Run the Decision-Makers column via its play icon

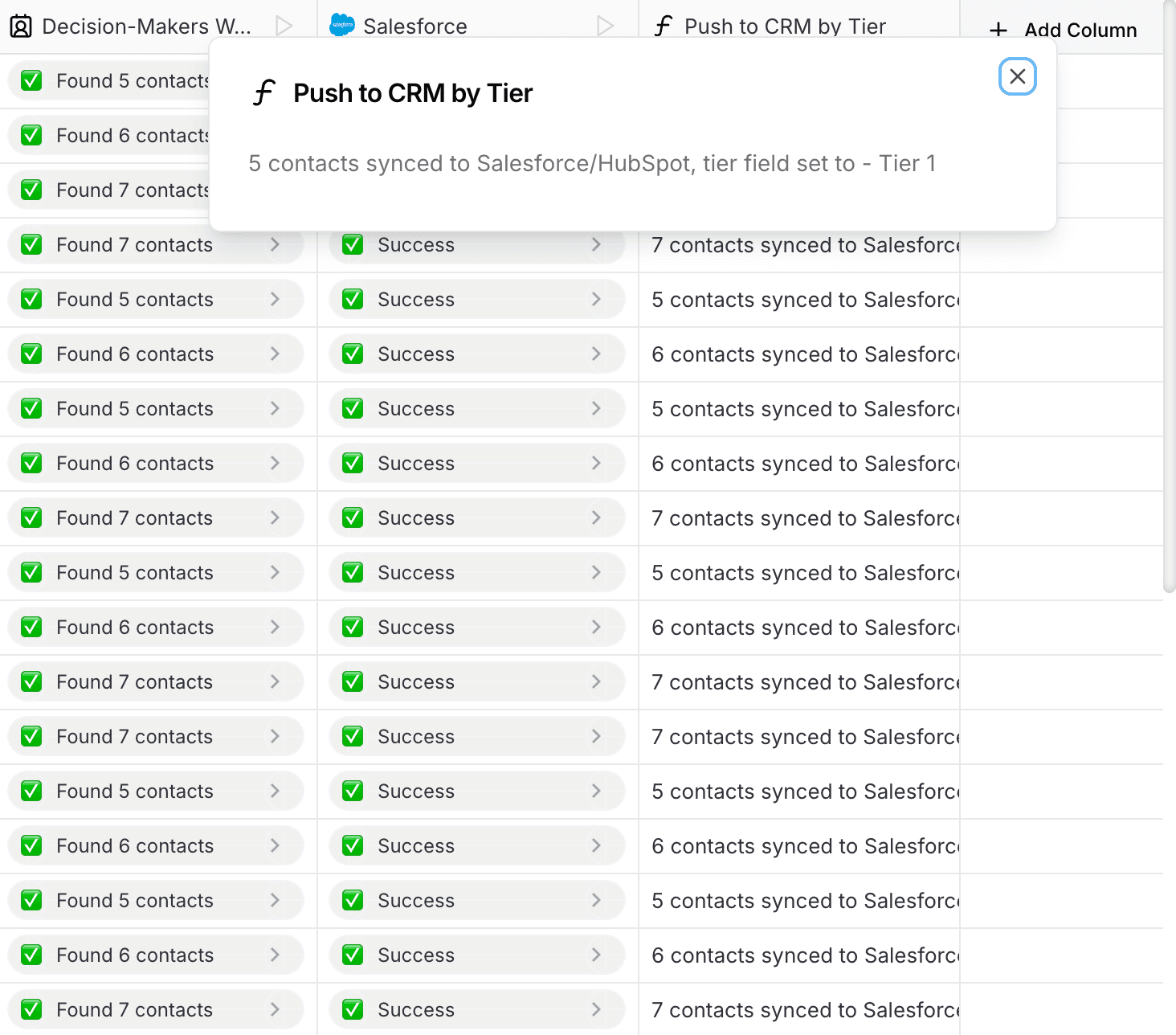[284, 27]
